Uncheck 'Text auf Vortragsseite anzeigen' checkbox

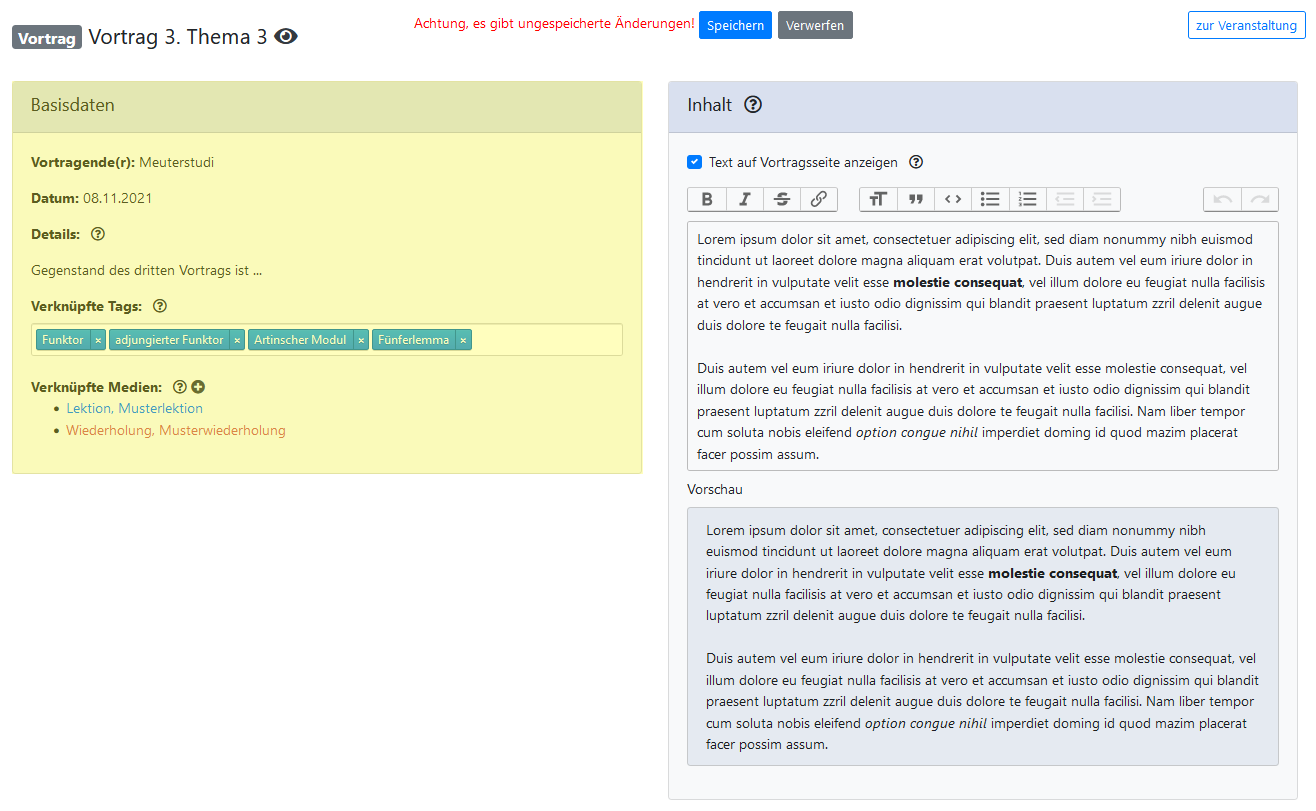(x=694, y=162)
